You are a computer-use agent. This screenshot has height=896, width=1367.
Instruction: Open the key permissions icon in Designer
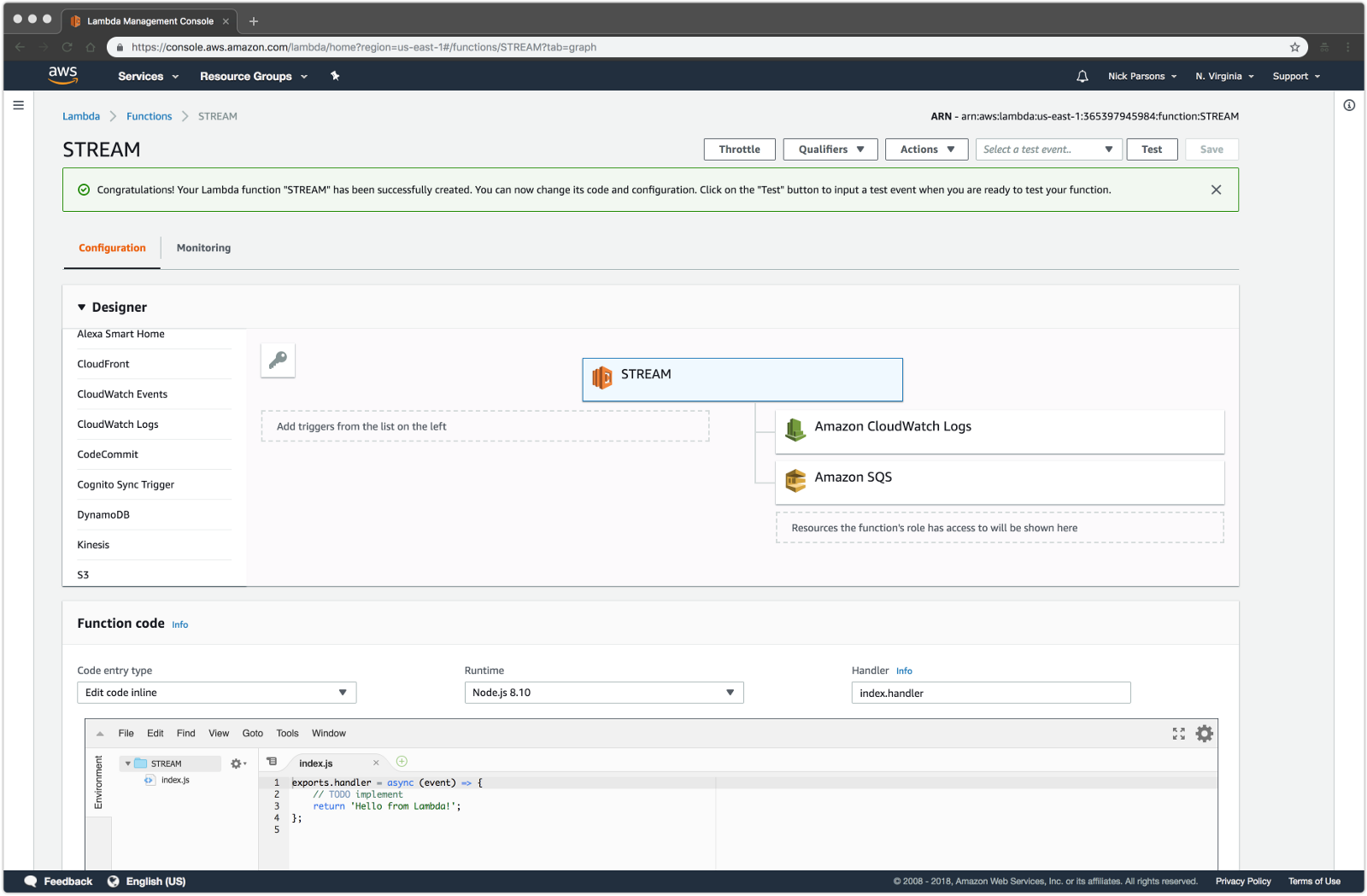click(x=278, y=360)
